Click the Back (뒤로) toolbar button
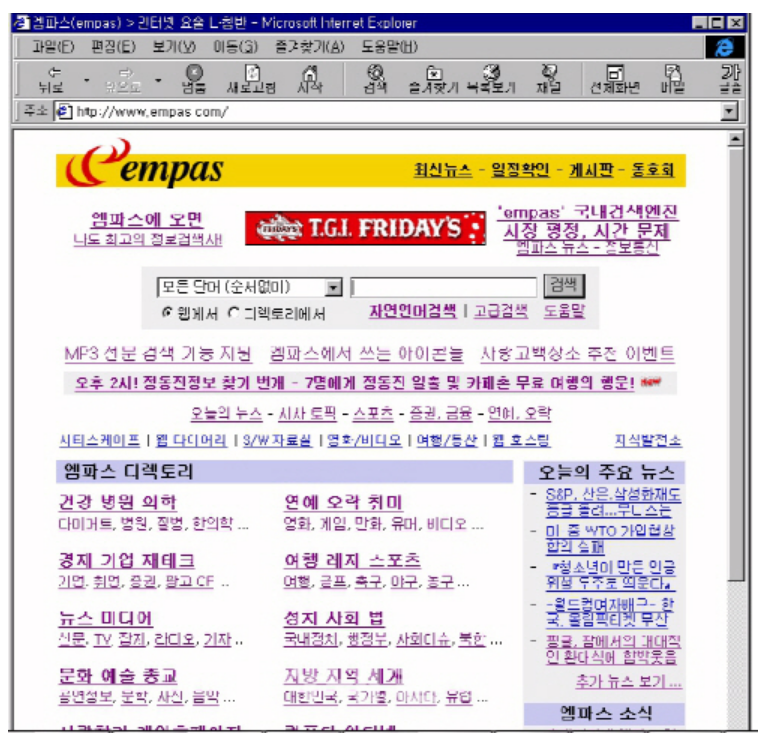The height and width of the screenshot is (742, 771). point(51,78)
